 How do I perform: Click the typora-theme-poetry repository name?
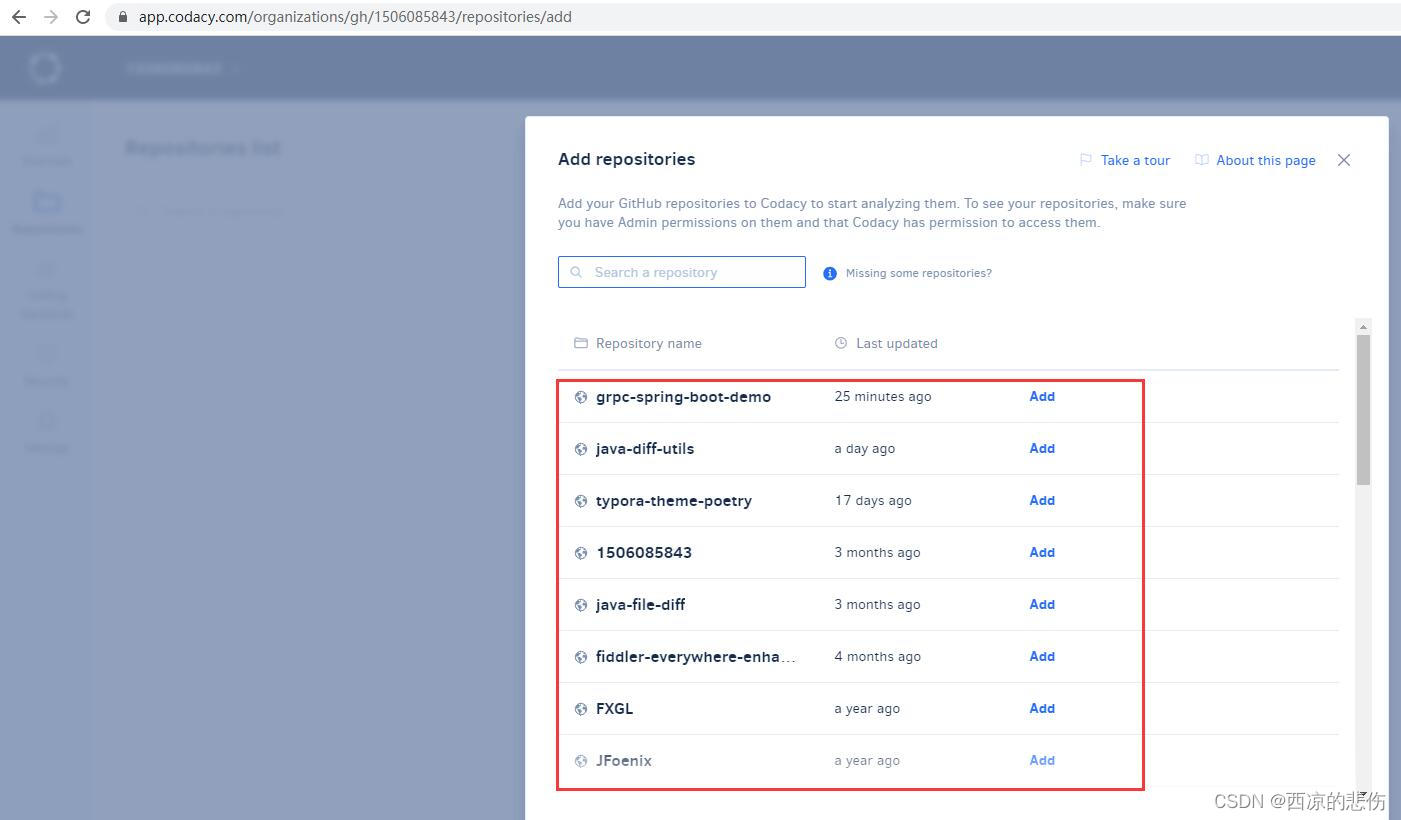pos(674,501)
